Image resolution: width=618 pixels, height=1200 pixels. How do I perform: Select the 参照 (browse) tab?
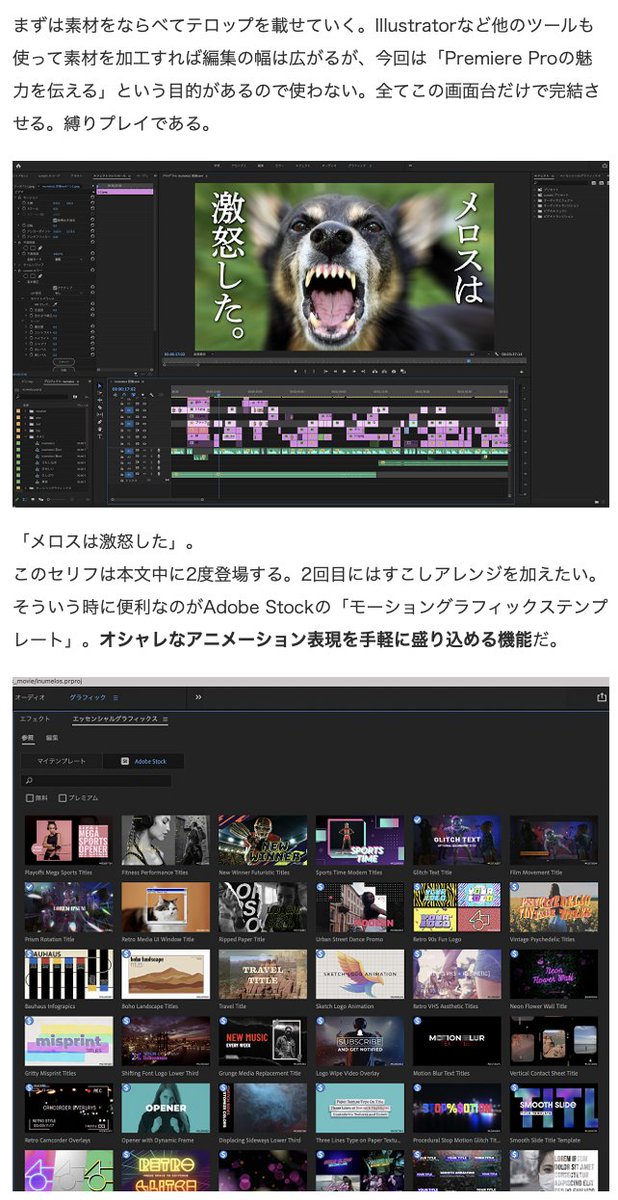(27, 738)
